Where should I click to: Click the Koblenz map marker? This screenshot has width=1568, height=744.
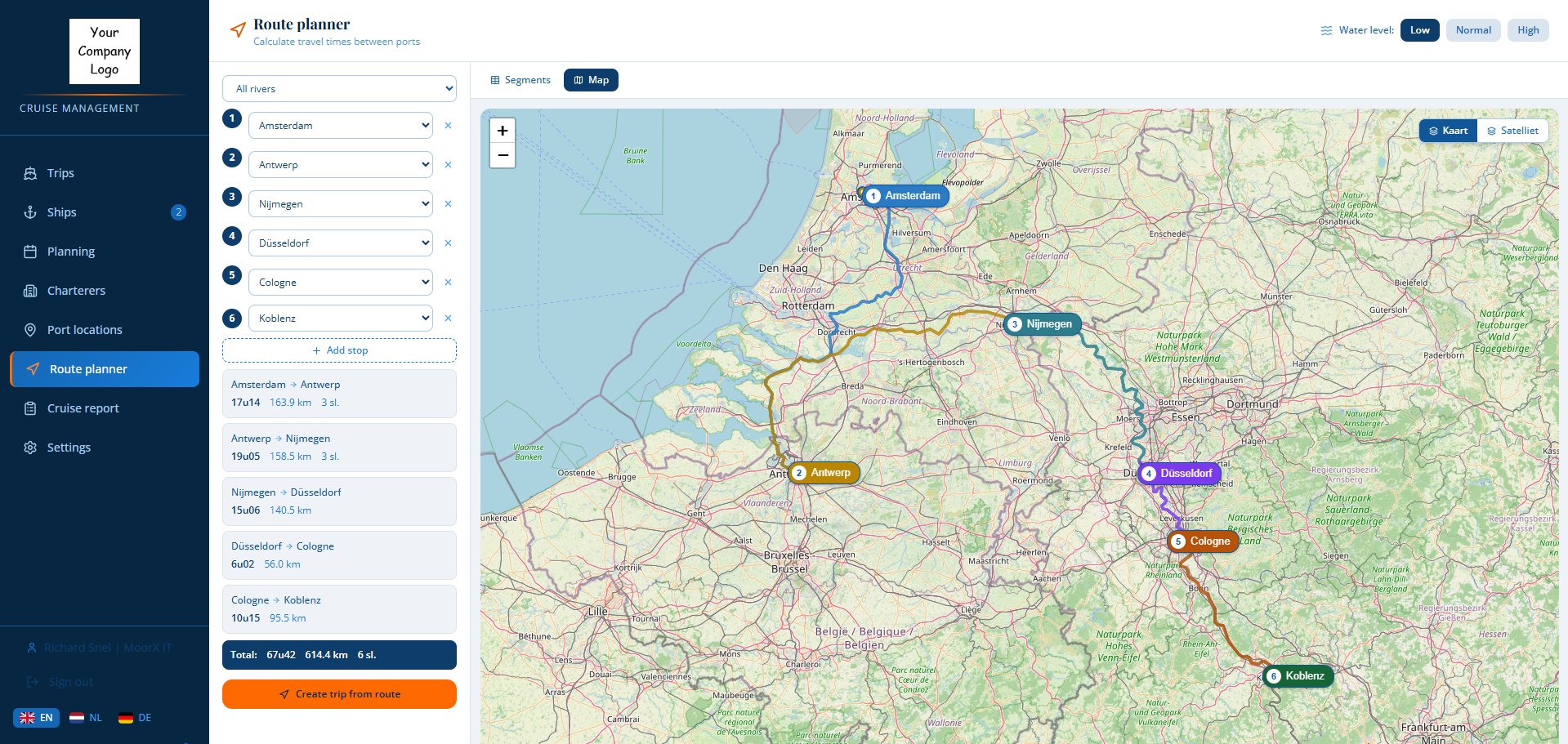click(1298, 676)
